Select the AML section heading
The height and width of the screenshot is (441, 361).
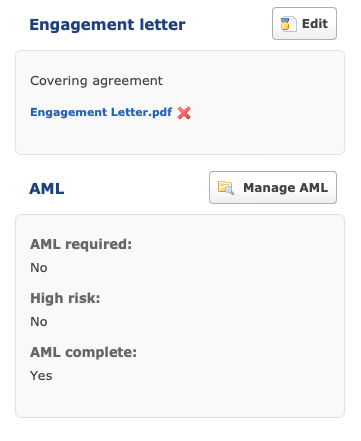(47, 189)
